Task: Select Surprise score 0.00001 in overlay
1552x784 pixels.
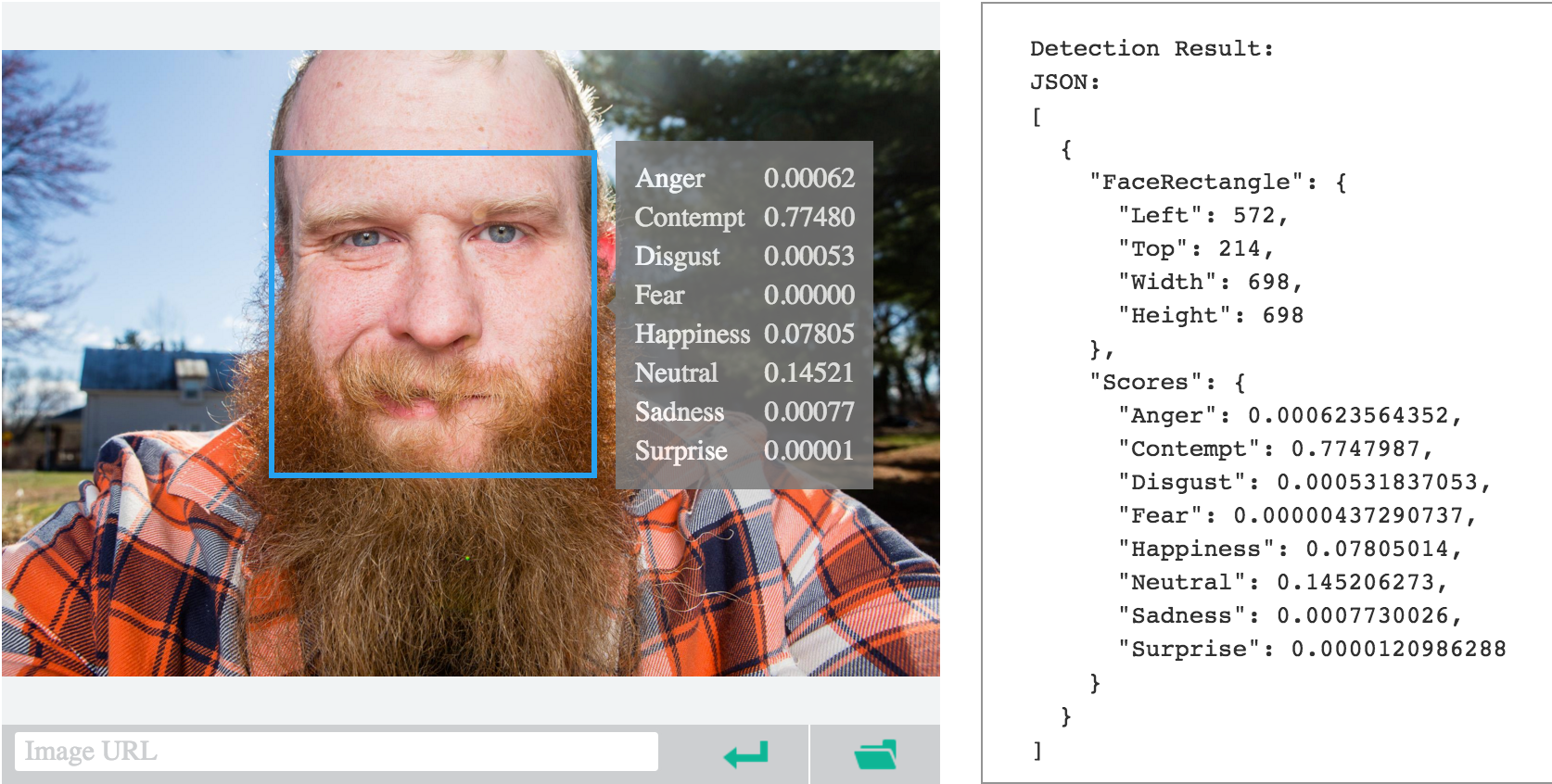Action: pos(809,450)
